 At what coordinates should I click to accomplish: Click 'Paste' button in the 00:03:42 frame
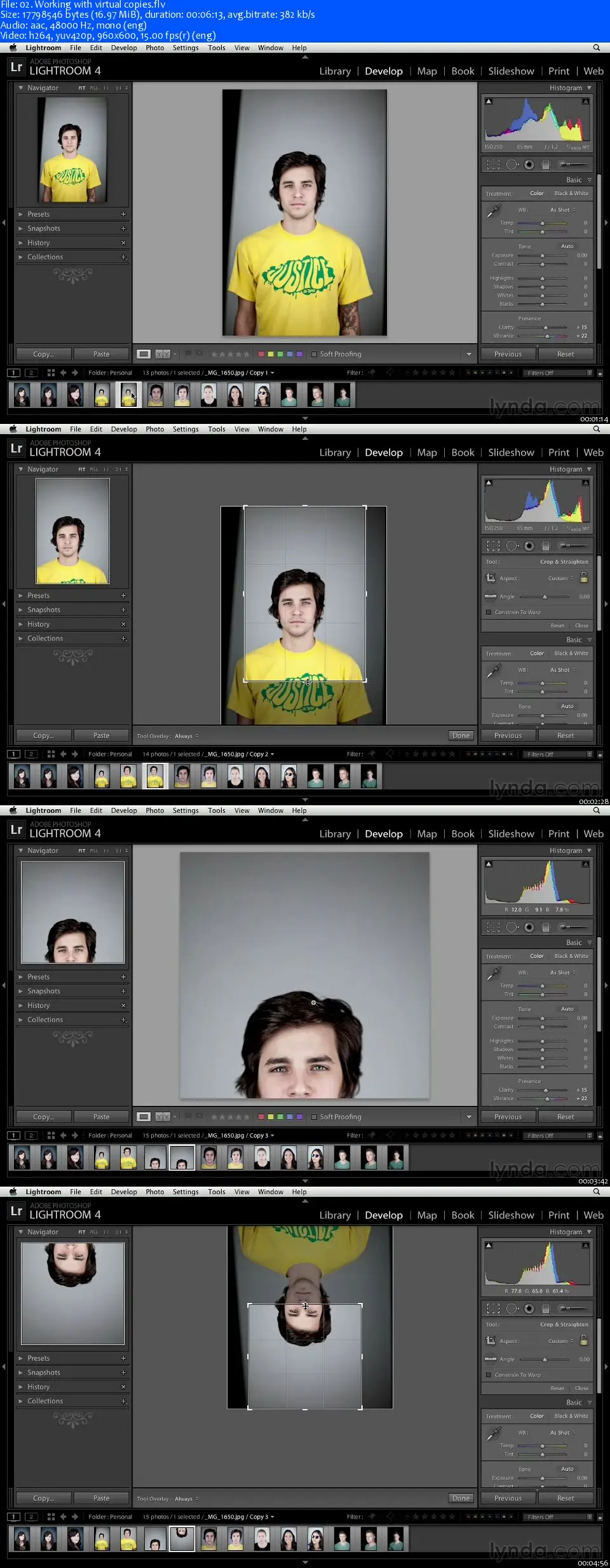pyautogui.click(x=102, y=1117)
